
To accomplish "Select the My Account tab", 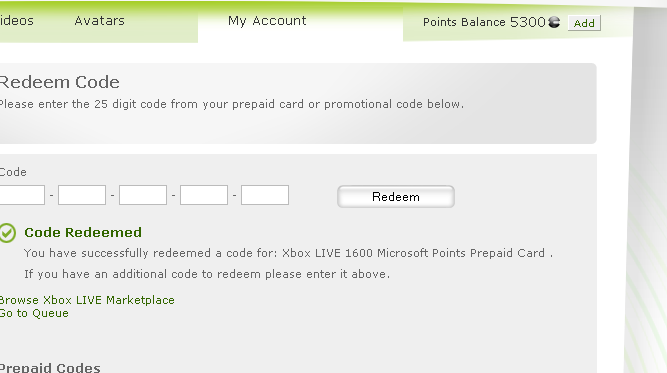I will click(267, 21).
